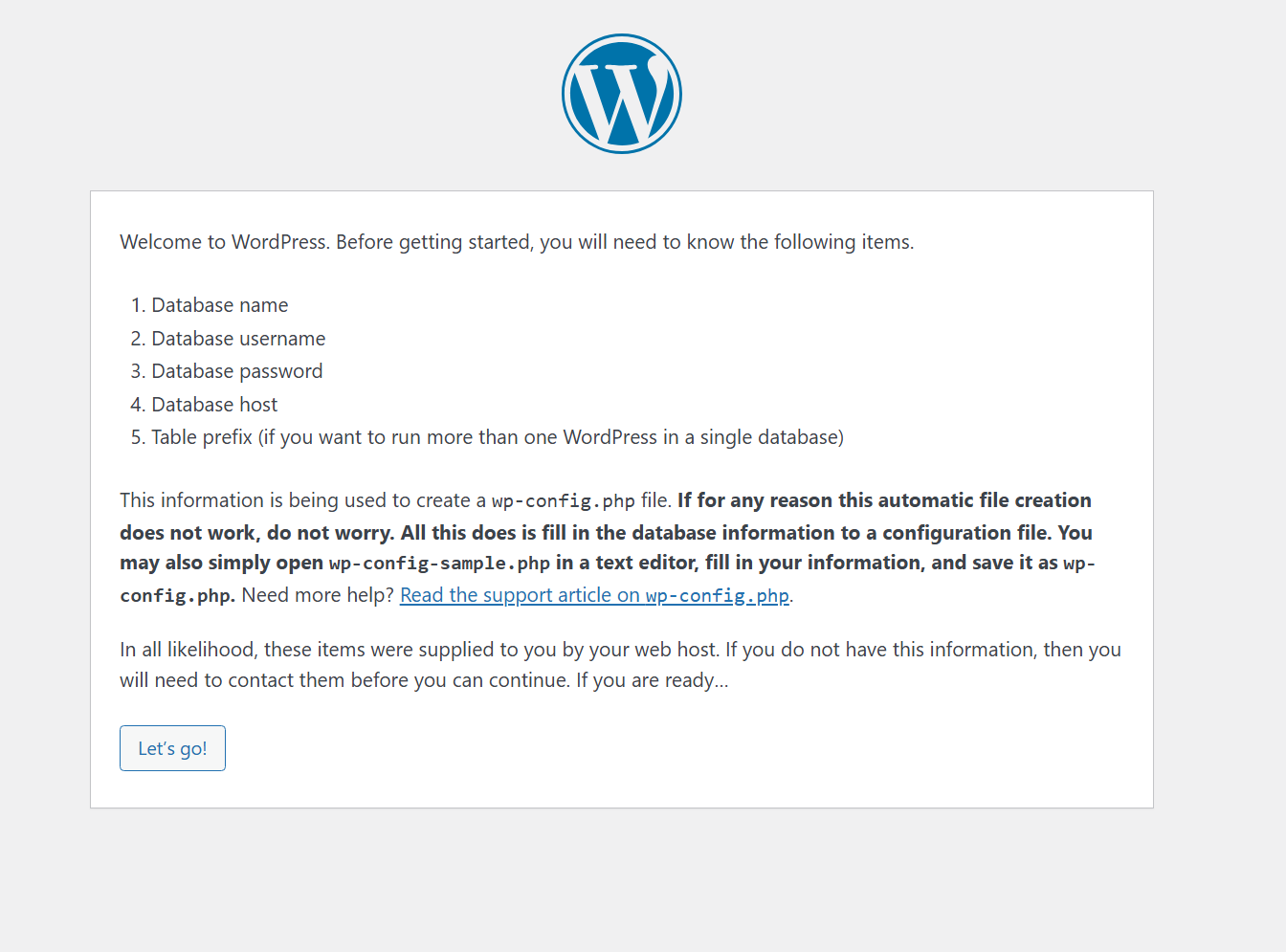This screenshot has width=1286, height=952.
Task: Click the welcome paragraph text
Action: coord(516,241)
